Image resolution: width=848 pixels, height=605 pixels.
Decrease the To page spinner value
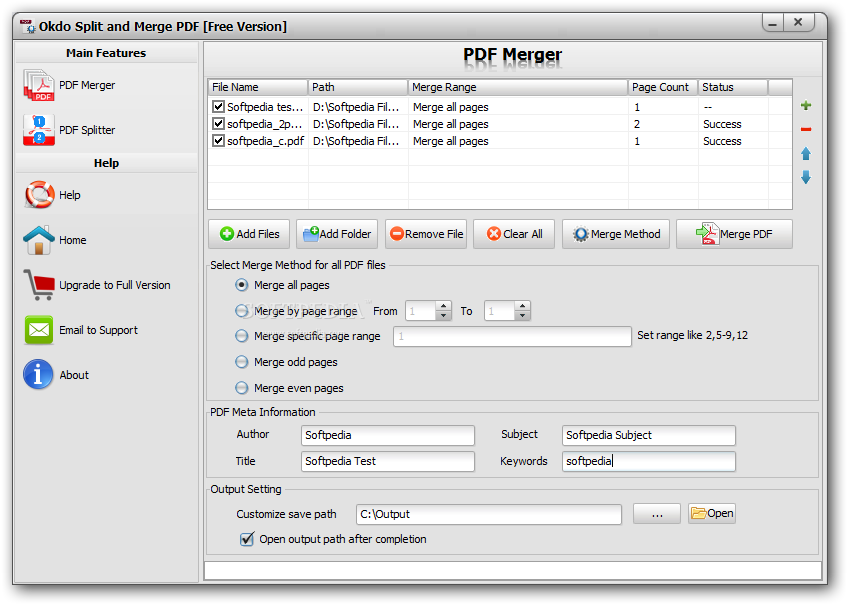(x=522, y=315)
